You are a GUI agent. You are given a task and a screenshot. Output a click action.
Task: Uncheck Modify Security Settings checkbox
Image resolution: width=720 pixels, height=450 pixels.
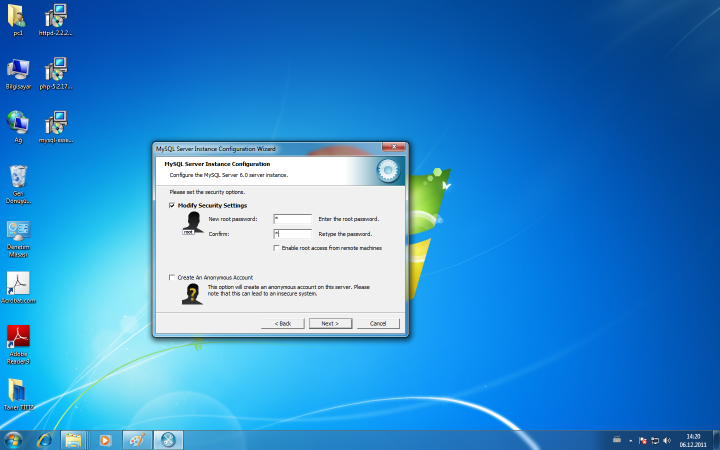pyautogui.click(x=172, y=205)
